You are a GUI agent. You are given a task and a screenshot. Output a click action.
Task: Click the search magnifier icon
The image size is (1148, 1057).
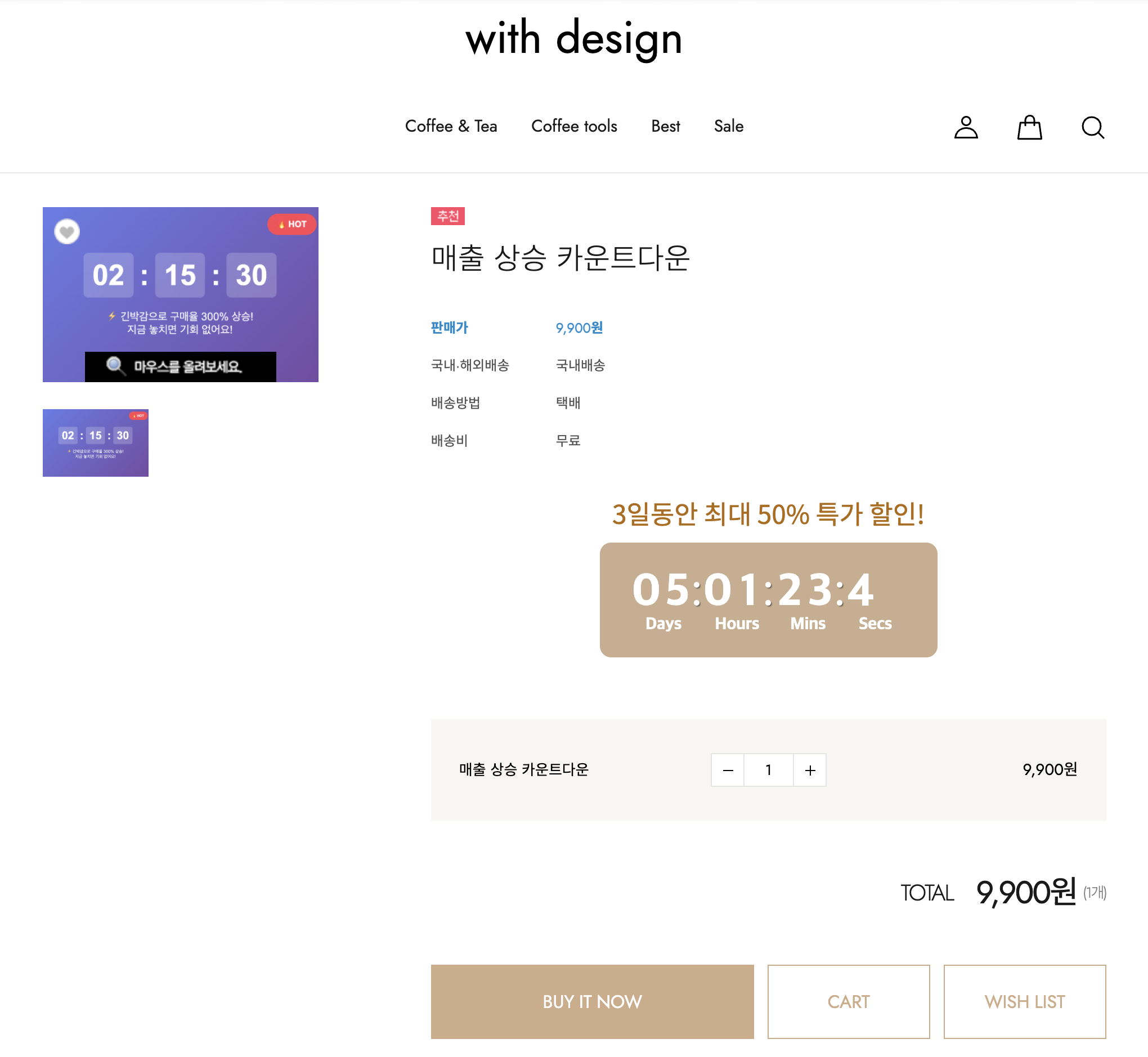coord(1092,127)
